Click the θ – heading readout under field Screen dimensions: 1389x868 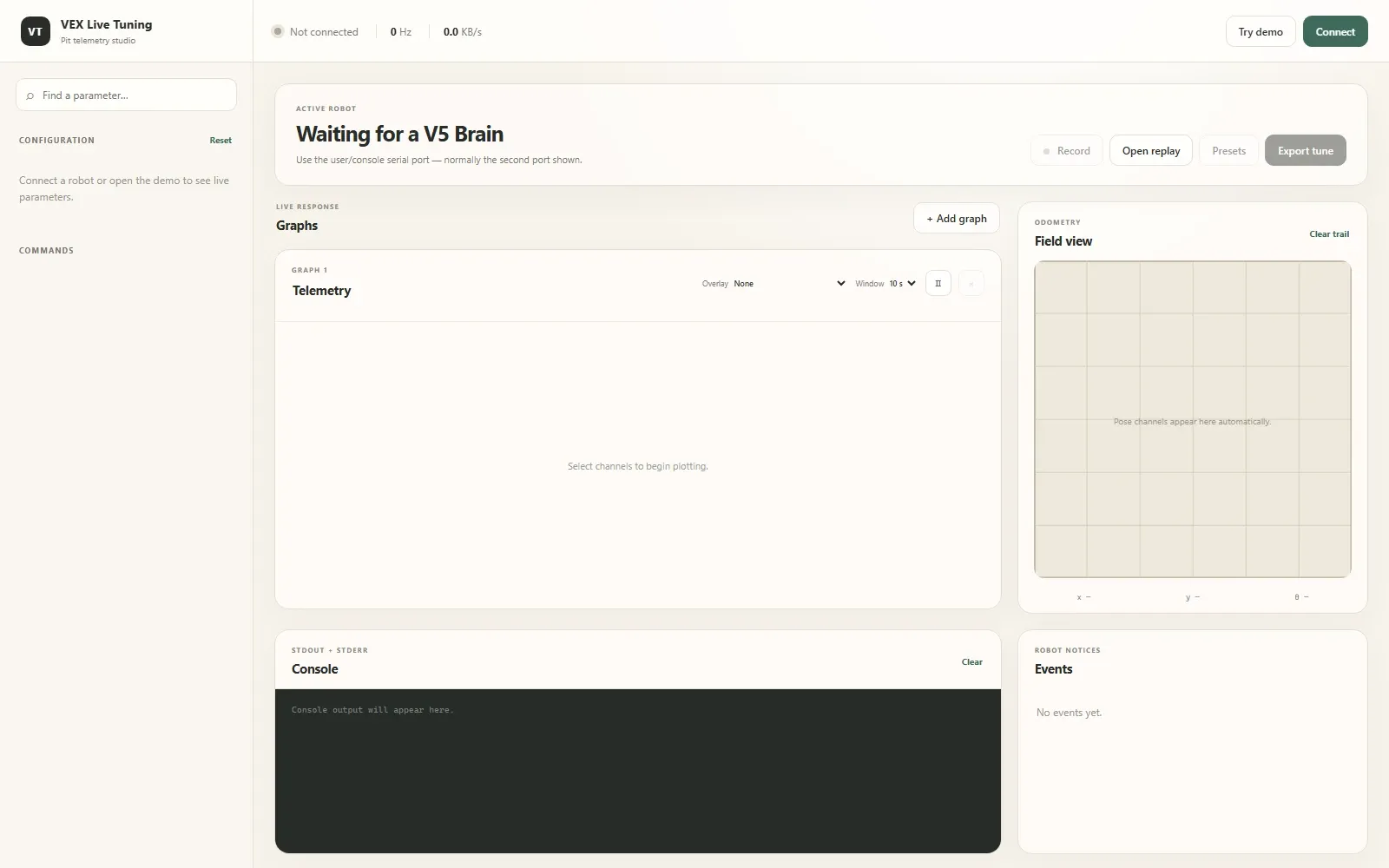[x=1301, y=597]
